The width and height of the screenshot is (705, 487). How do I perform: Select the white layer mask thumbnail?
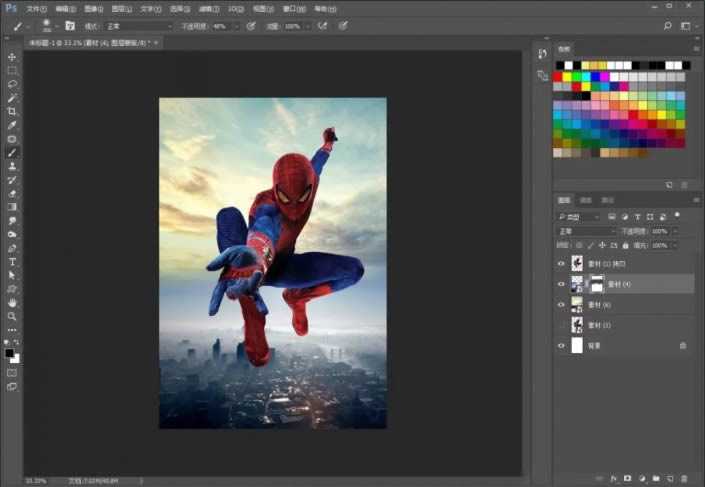tap(595, 284)
